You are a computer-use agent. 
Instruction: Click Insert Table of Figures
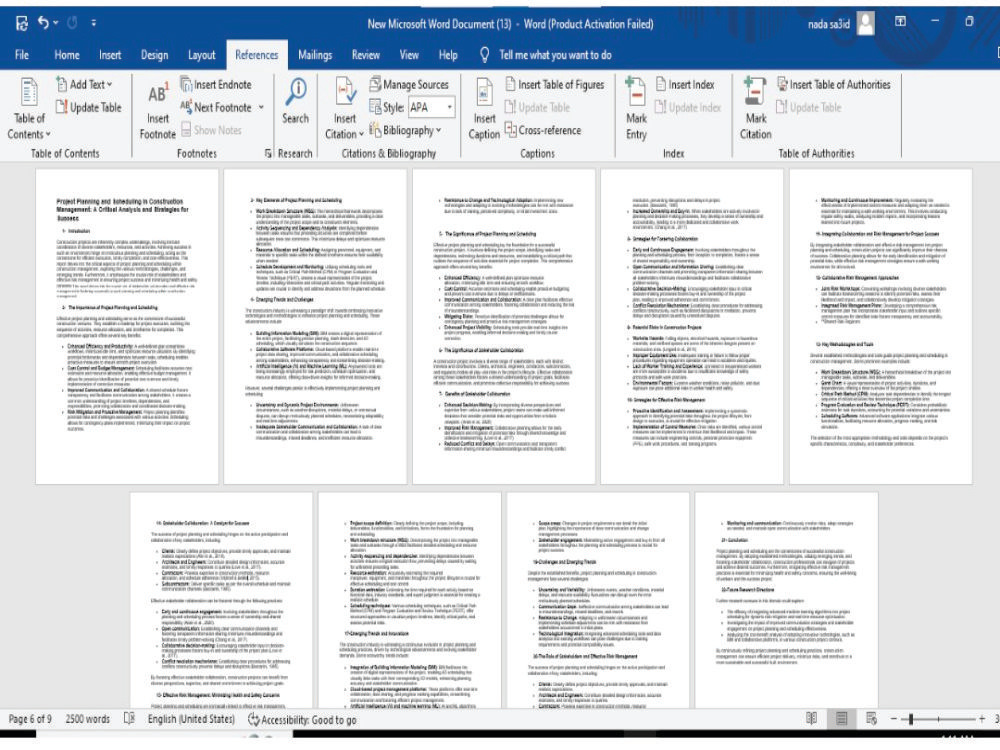(555, 84)
